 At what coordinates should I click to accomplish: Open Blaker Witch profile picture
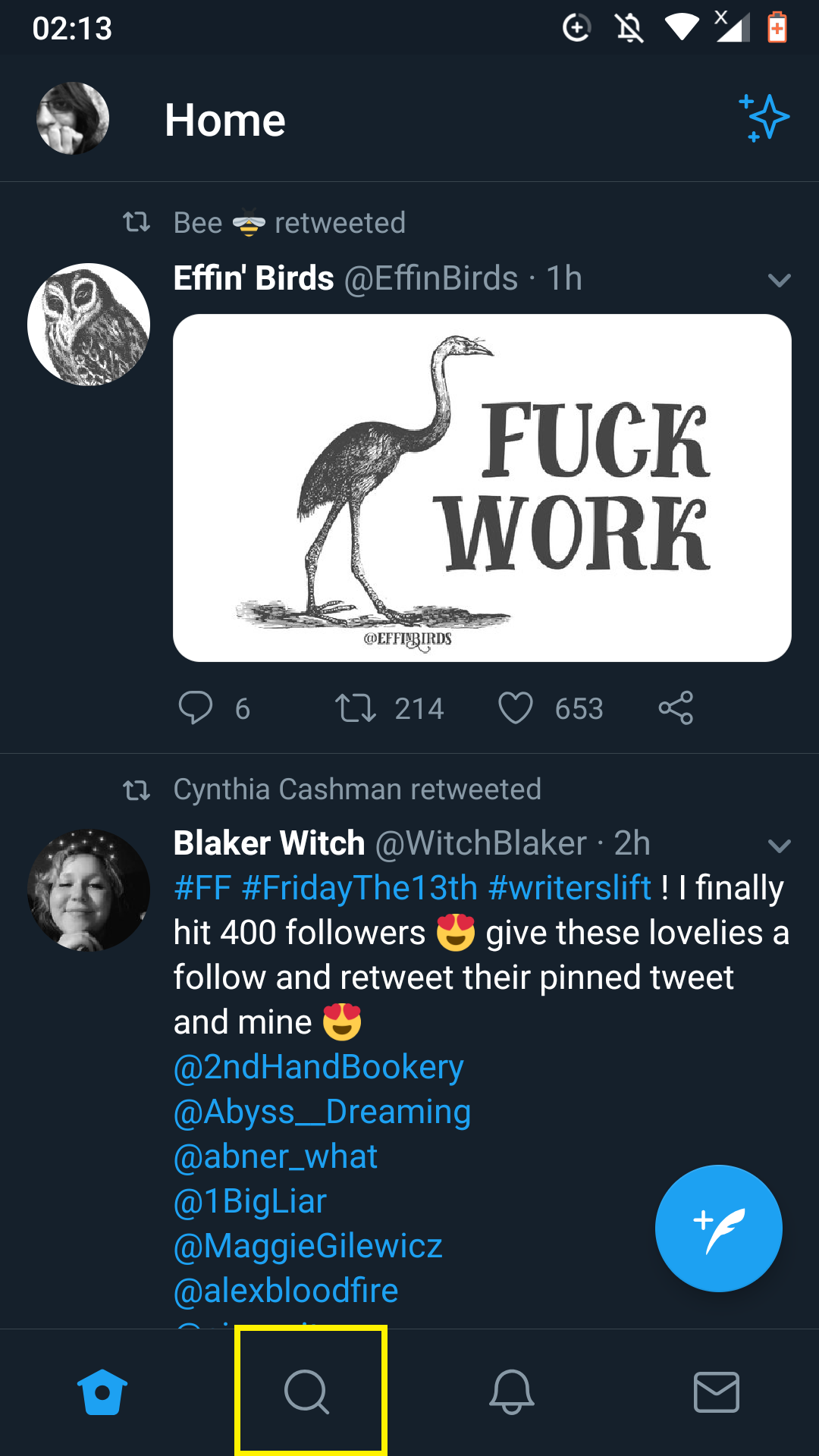[x=89, y=890]
